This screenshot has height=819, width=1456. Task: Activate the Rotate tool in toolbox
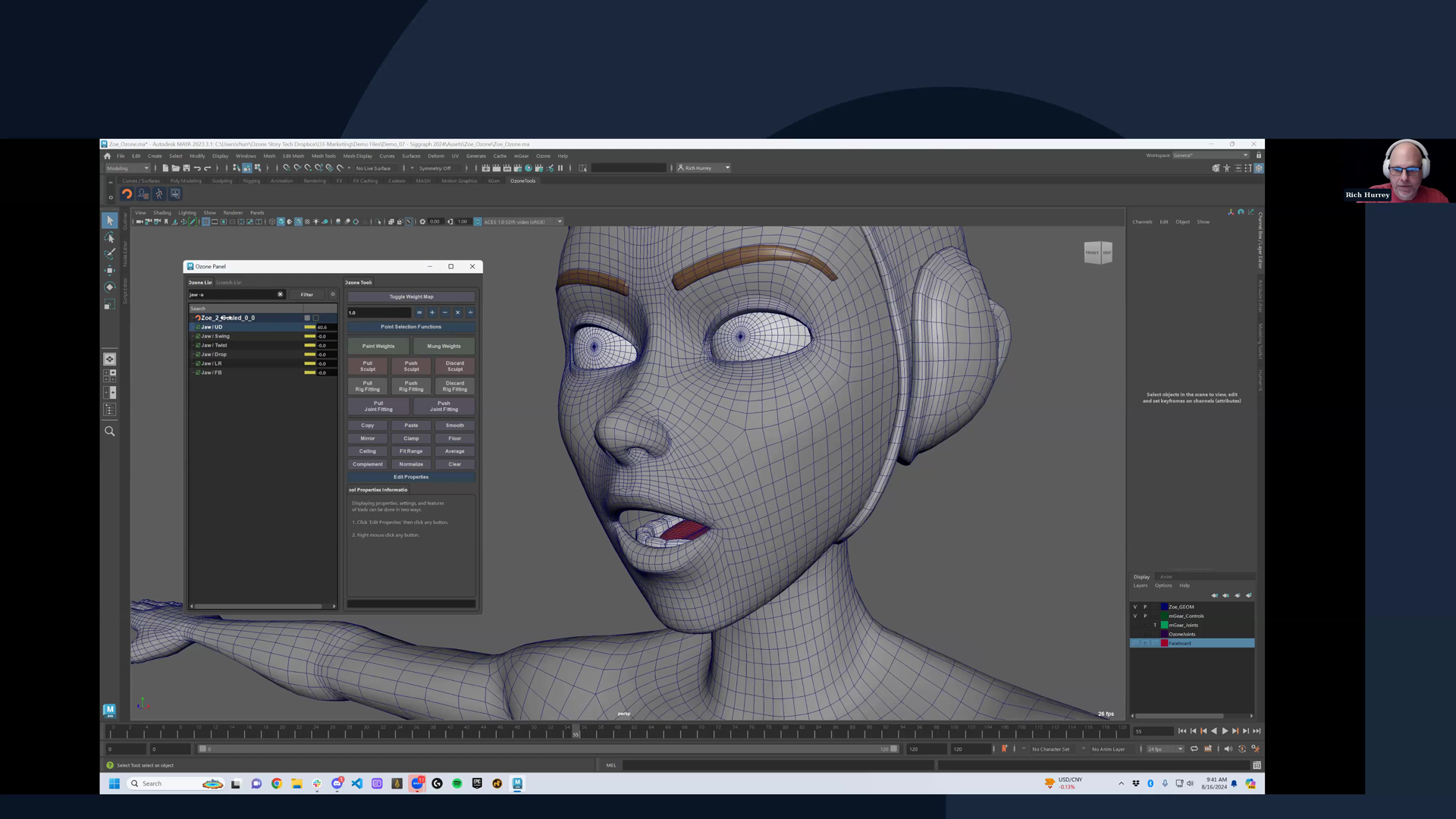click(x=110, y=287)
